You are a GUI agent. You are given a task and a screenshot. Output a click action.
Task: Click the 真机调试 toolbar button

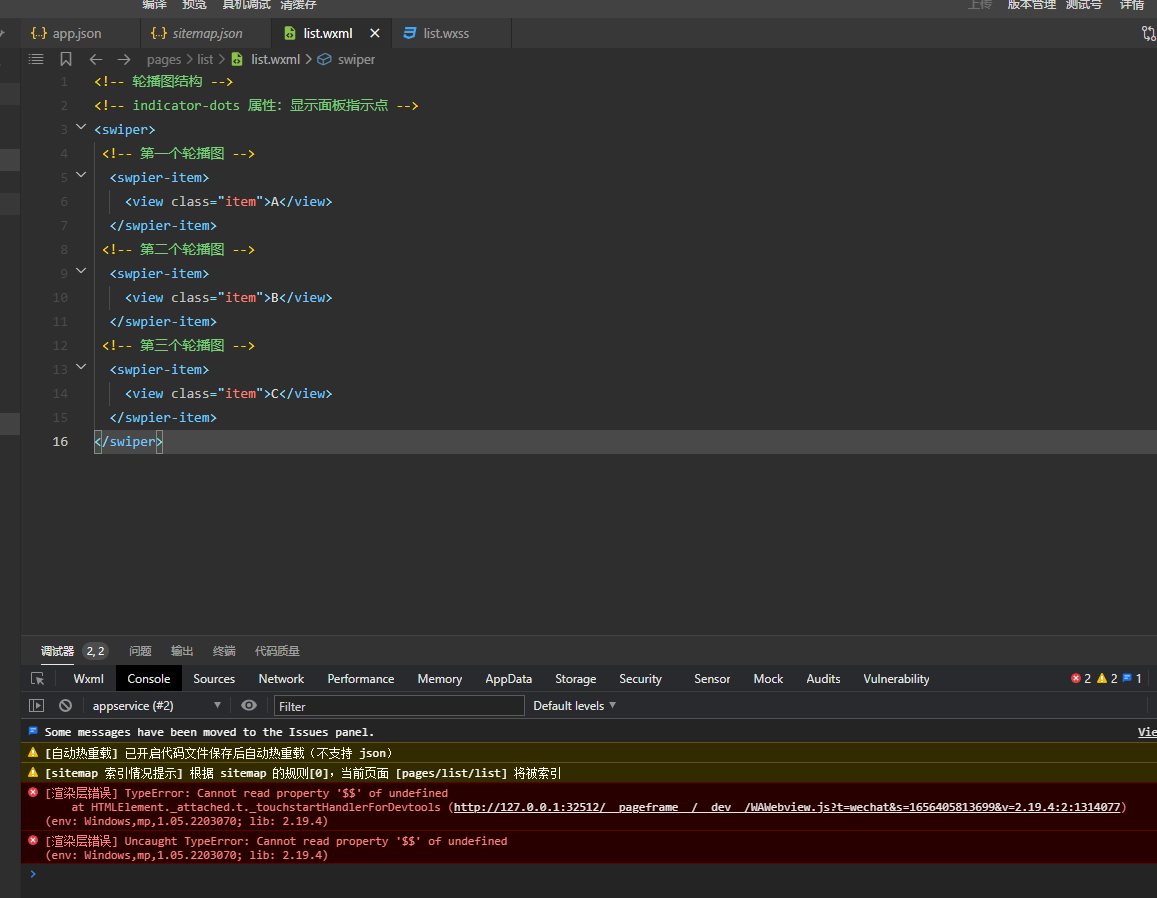click(x=246, y=5)
